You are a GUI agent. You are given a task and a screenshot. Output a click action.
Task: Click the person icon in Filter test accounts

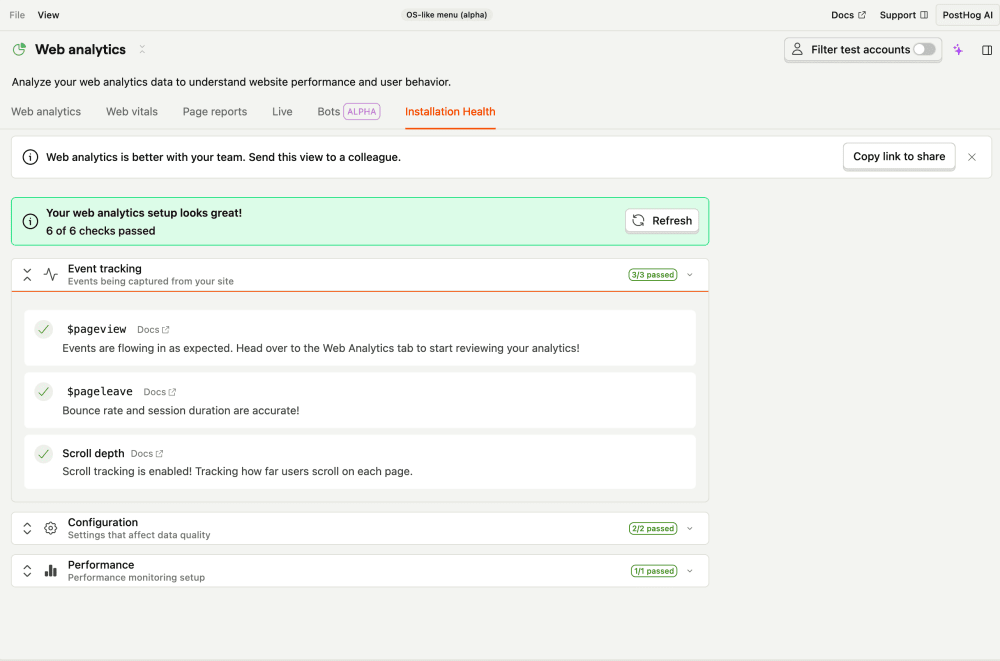797,49
